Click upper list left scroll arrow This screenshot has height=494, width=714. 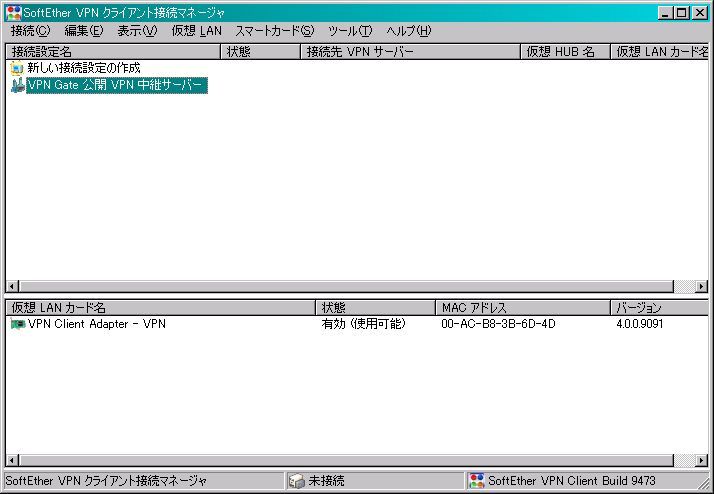tap(12, 286)
